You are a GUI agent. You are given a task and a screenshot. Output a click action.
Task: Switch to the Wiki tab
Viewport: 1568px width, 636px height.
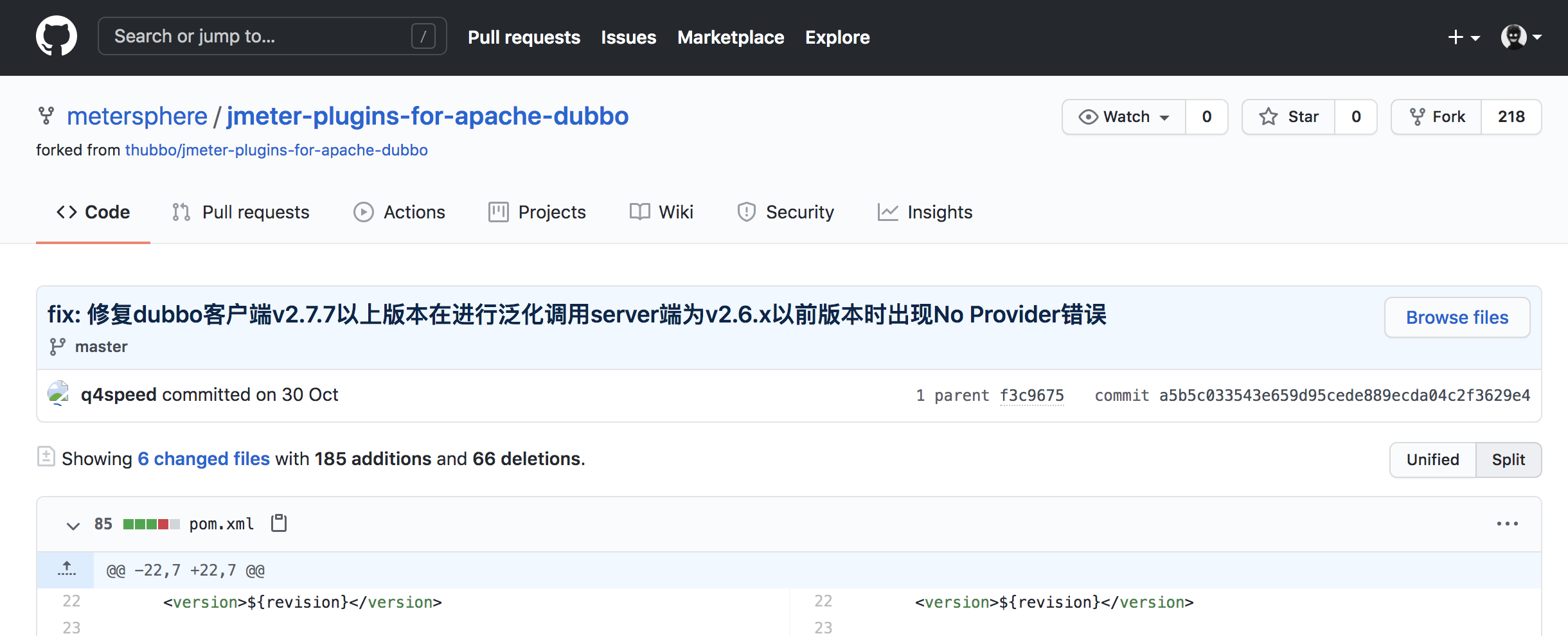click(x=661, y=212)
